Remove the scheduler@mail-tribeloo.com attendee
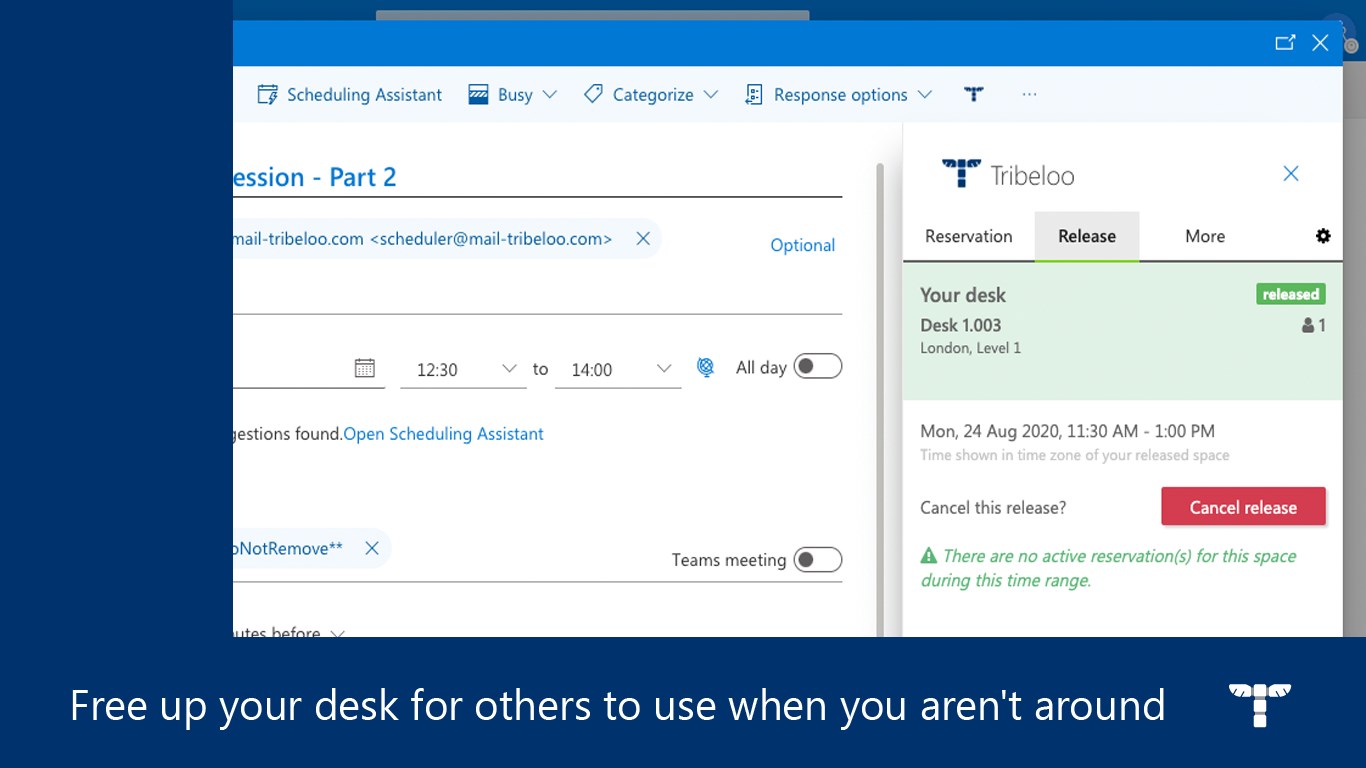Image resolution: width=1366 pixels, height=768 pixels. click(643, 238)
